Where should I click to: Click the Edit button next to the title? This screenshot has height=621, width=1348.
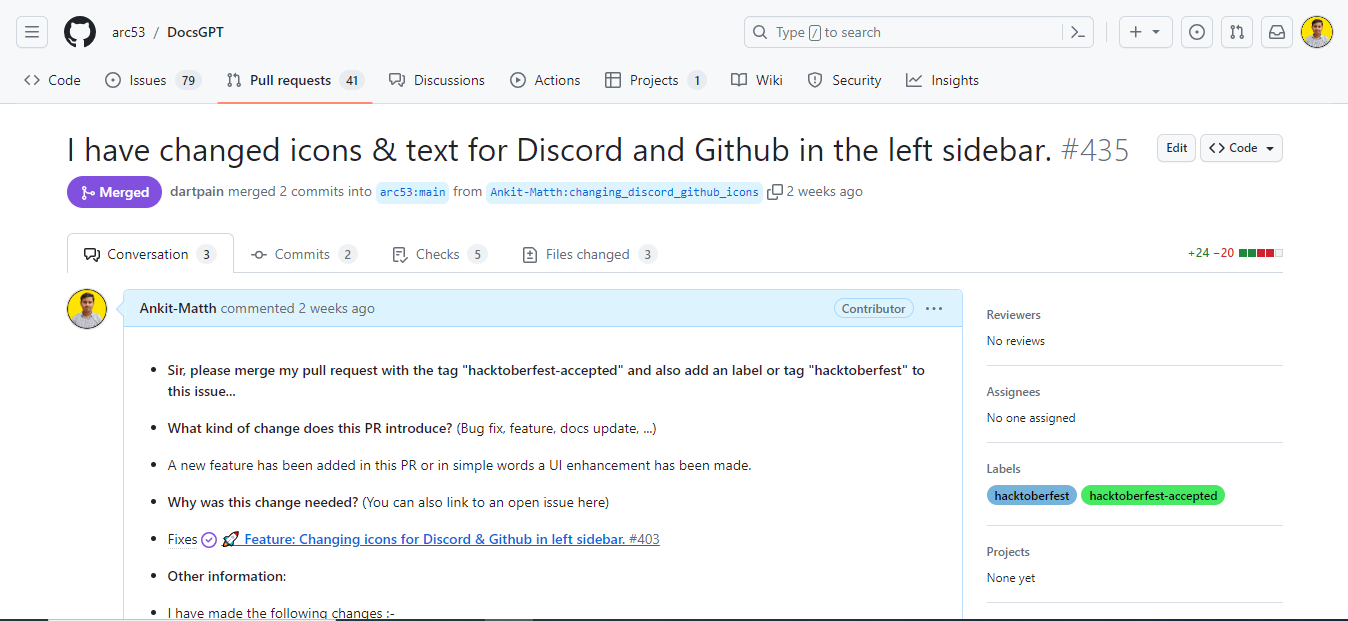(x=1176, y=147)
